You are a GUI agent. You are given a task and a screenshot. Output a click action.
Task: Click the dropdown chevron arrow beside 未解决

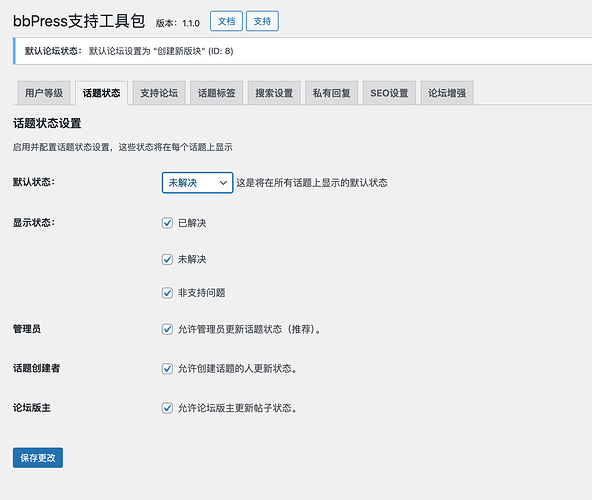coord(223,183)
